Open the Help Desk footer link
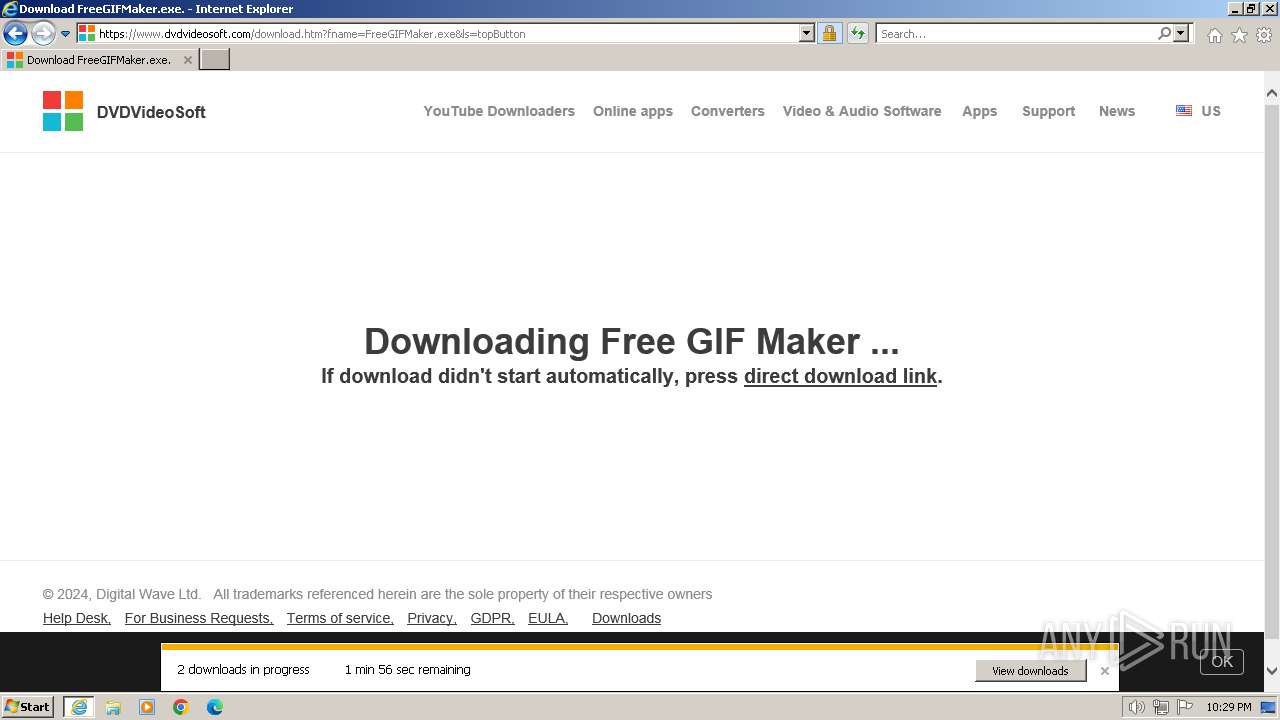 click(77, 618)
